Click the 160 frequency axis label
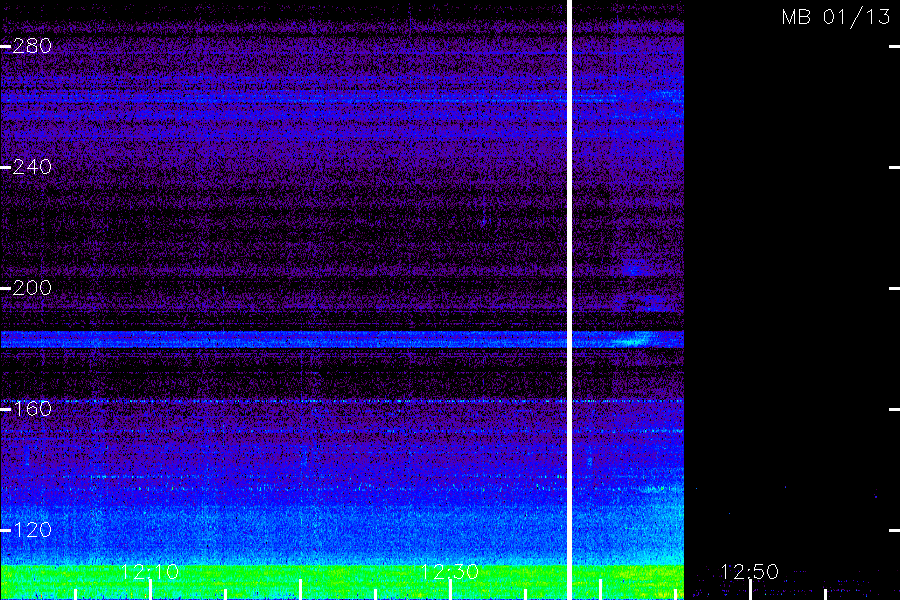 (32, 409)
